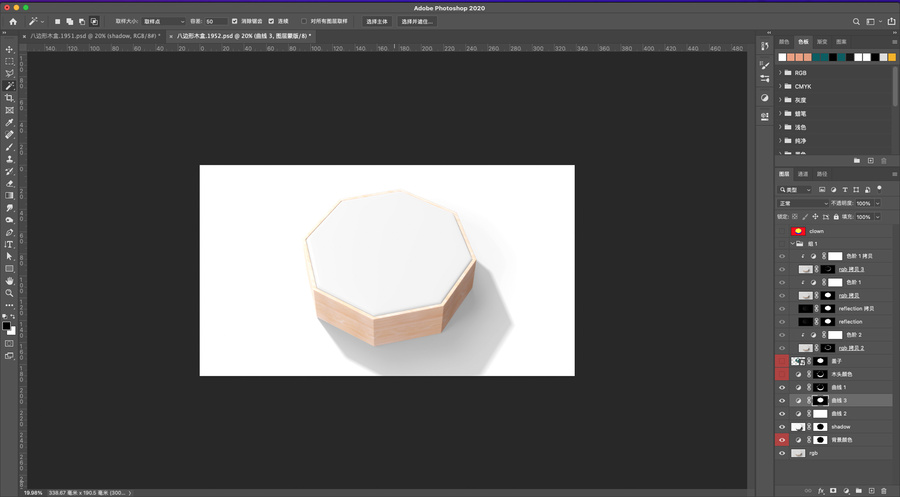Screen dimensions: 900x497
Task: Hide the shadow layer
Action: click(782, 427)
